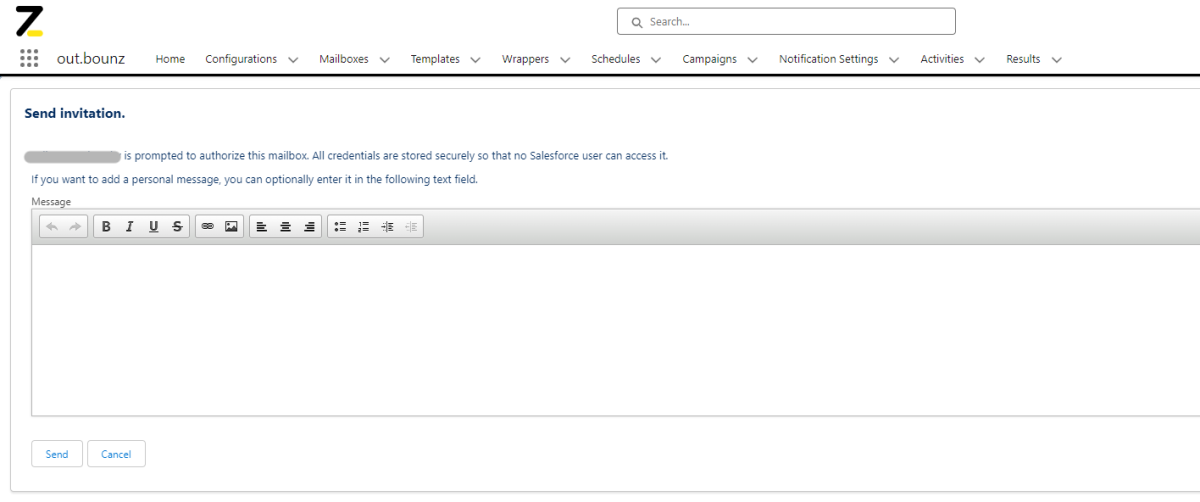Image resolution: width=1200 pixels, height=502 pixels.
Task: Insert a link into message
Action: pos(207,227)
